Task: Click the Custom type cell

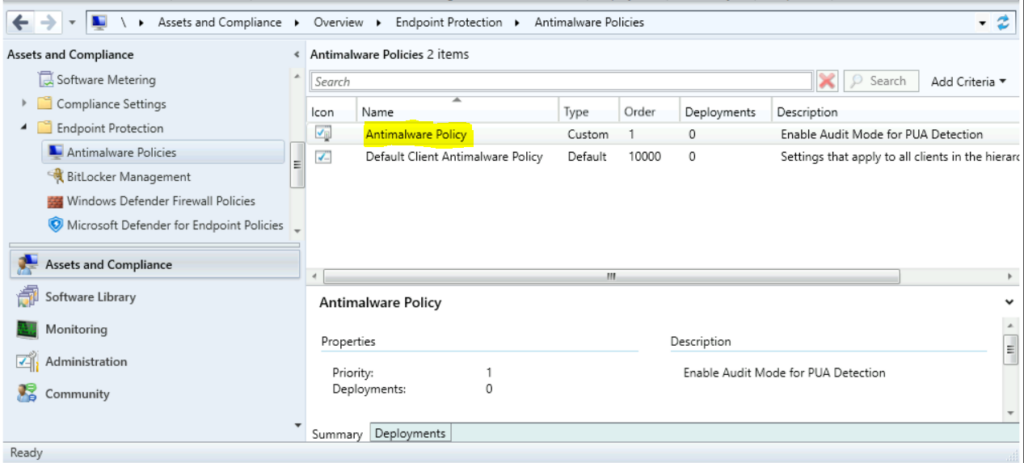Action: tap(588, 135)
